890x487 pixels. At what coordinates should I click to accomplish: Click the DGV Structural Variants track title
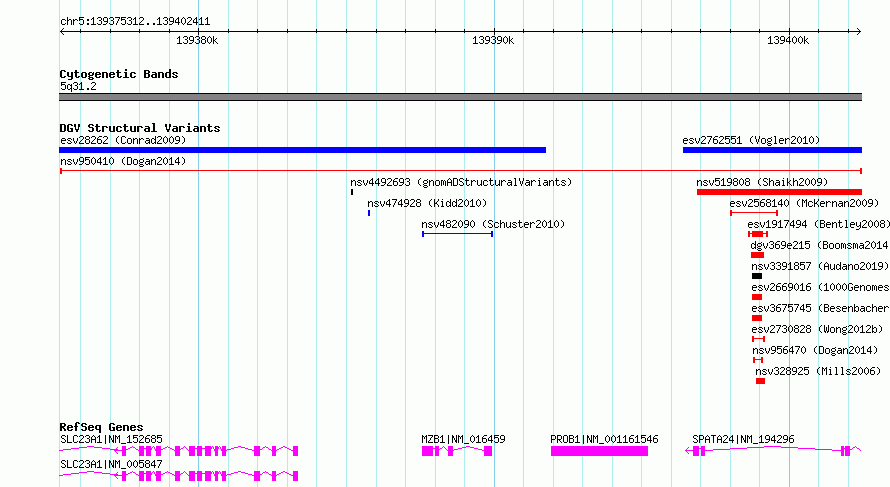140,128
